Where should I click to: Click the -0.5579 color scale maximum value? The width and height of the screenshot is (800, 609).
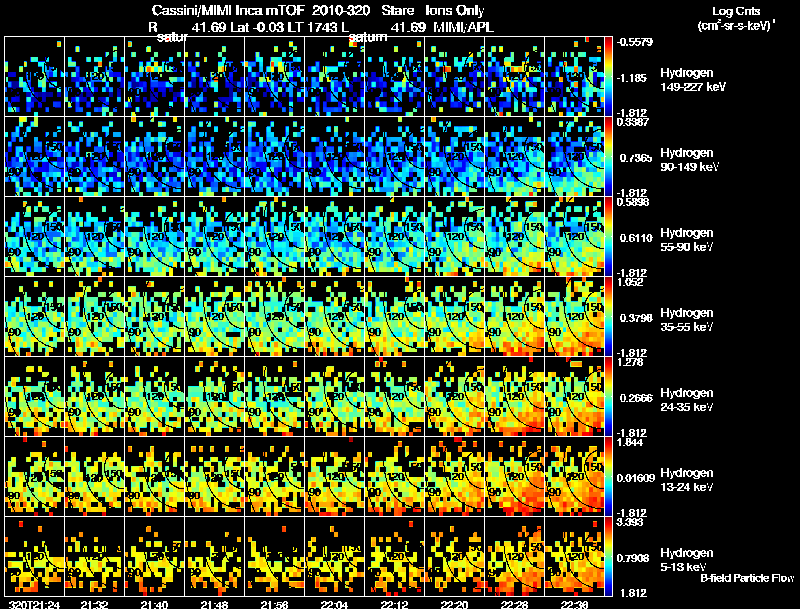[x=635, y=42]
